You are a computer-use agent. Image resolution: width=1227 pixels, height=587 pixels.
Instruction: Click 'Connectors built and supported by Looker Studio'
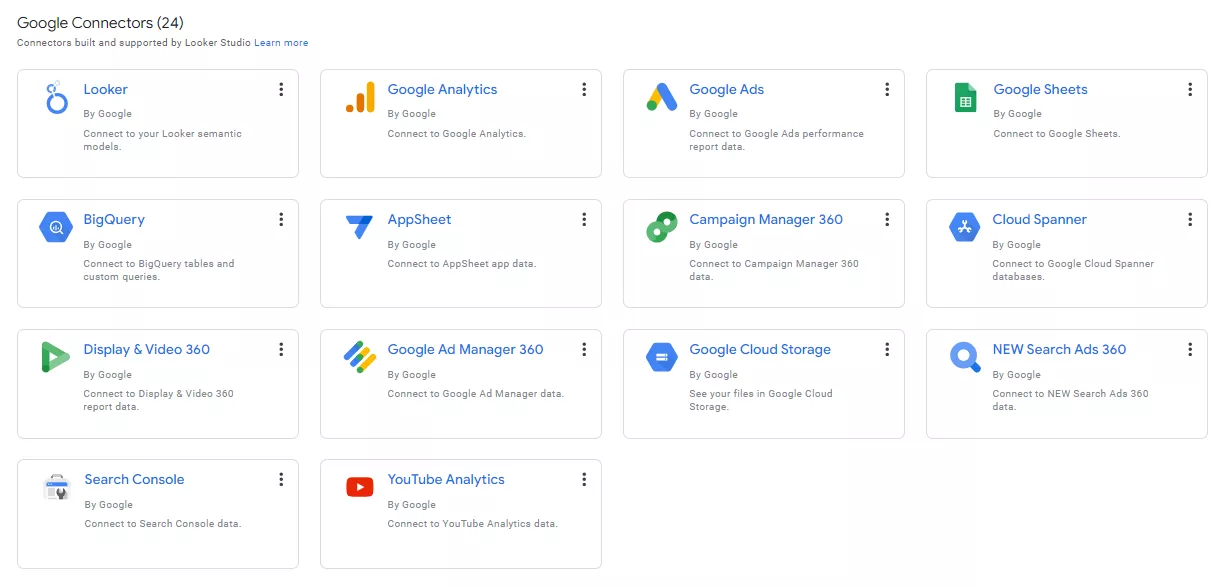point(134,43)
